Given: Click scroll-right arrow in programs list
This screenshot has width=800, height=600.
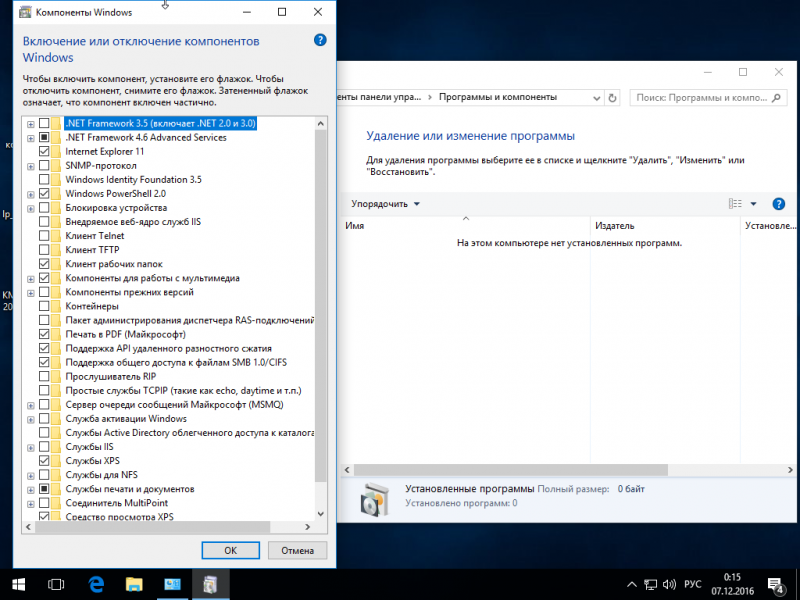Looking at the screenshot, I should pos(790,469).
